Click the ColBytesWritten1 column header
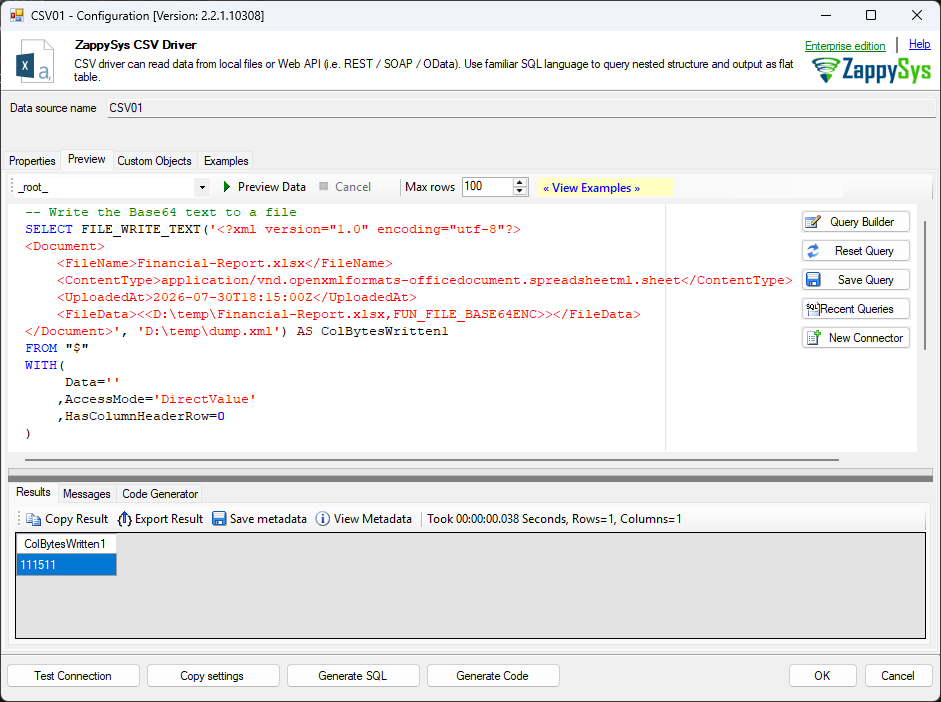The image size is (941, 702). click(66, 544)
